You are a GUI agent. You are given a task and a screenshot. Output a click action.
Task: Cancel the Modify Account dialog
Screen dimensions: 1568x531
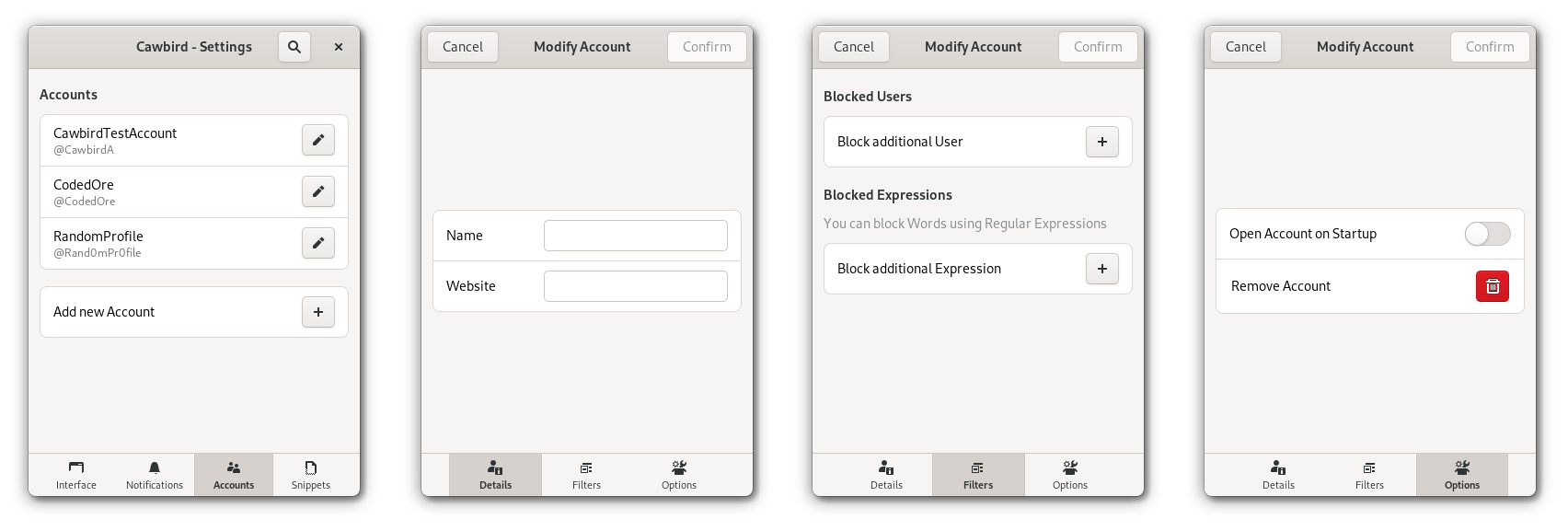click(462, 46)
